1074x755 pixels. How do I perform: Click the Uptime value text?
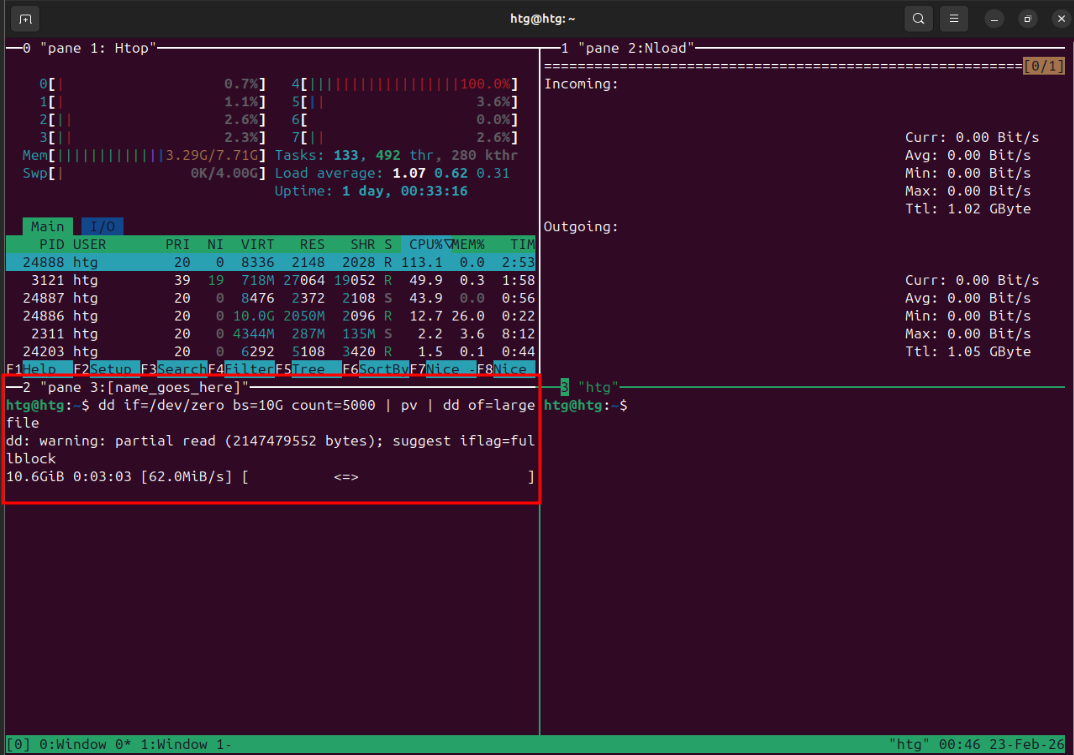405,191
